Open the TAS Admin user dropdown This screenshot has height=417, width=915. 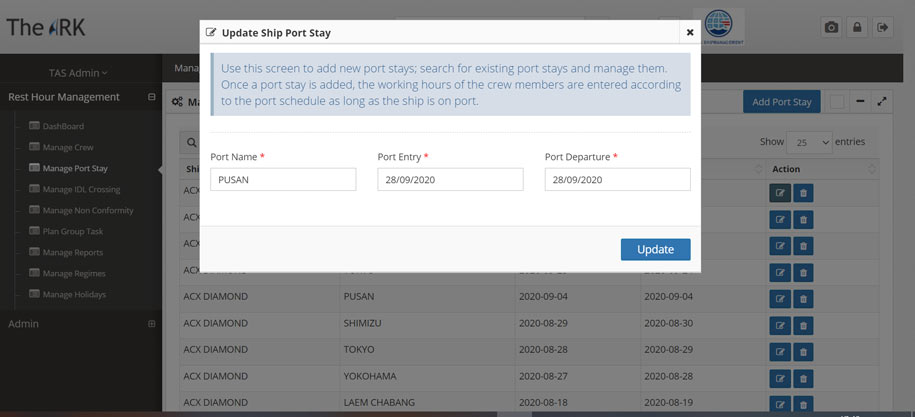(78, 73)
